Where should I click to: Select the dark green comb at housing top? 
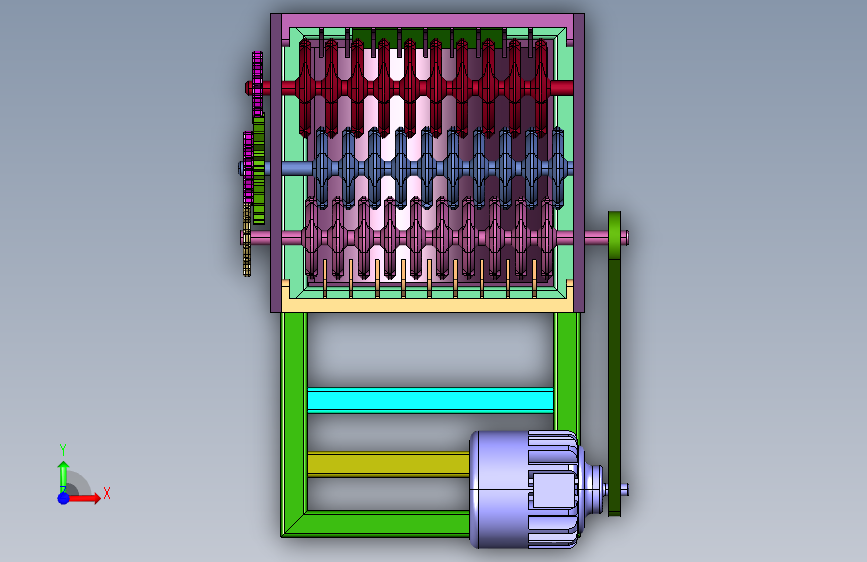(427, 37)
